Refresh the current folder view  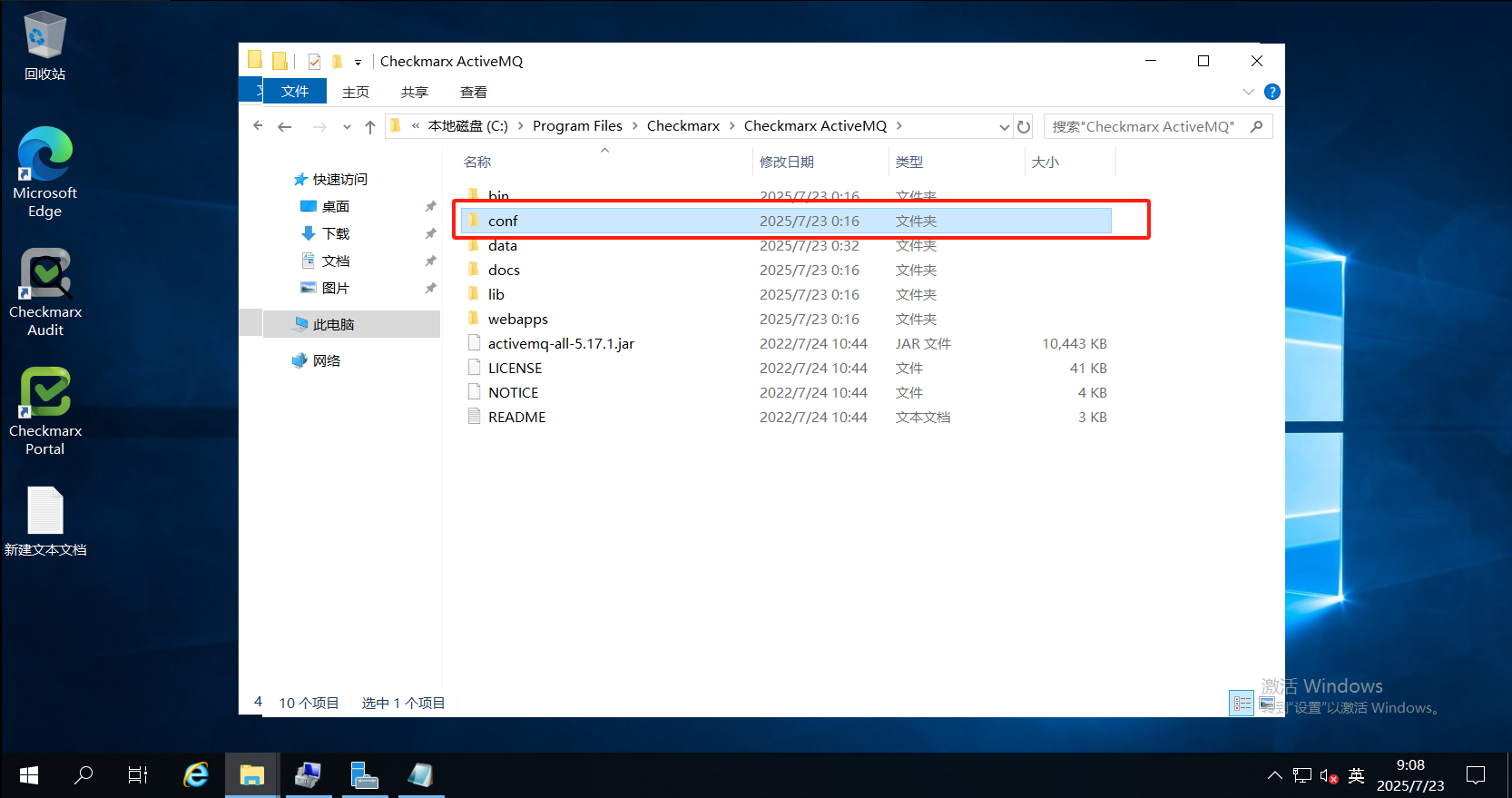(1024, 127)
